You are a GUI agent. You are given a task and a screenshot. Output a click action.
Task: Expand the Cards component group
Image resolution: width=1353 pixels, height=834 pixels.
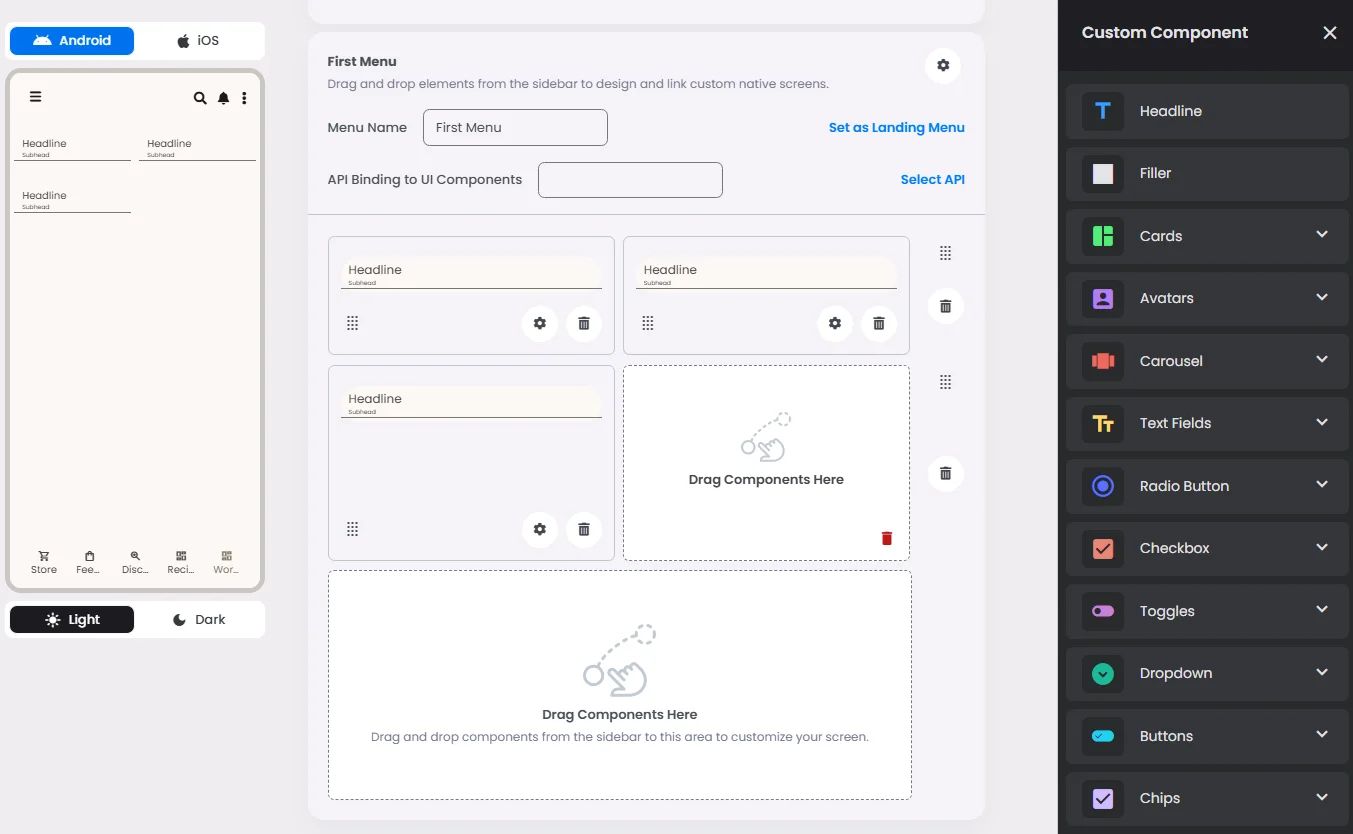tap(1321, 235)
